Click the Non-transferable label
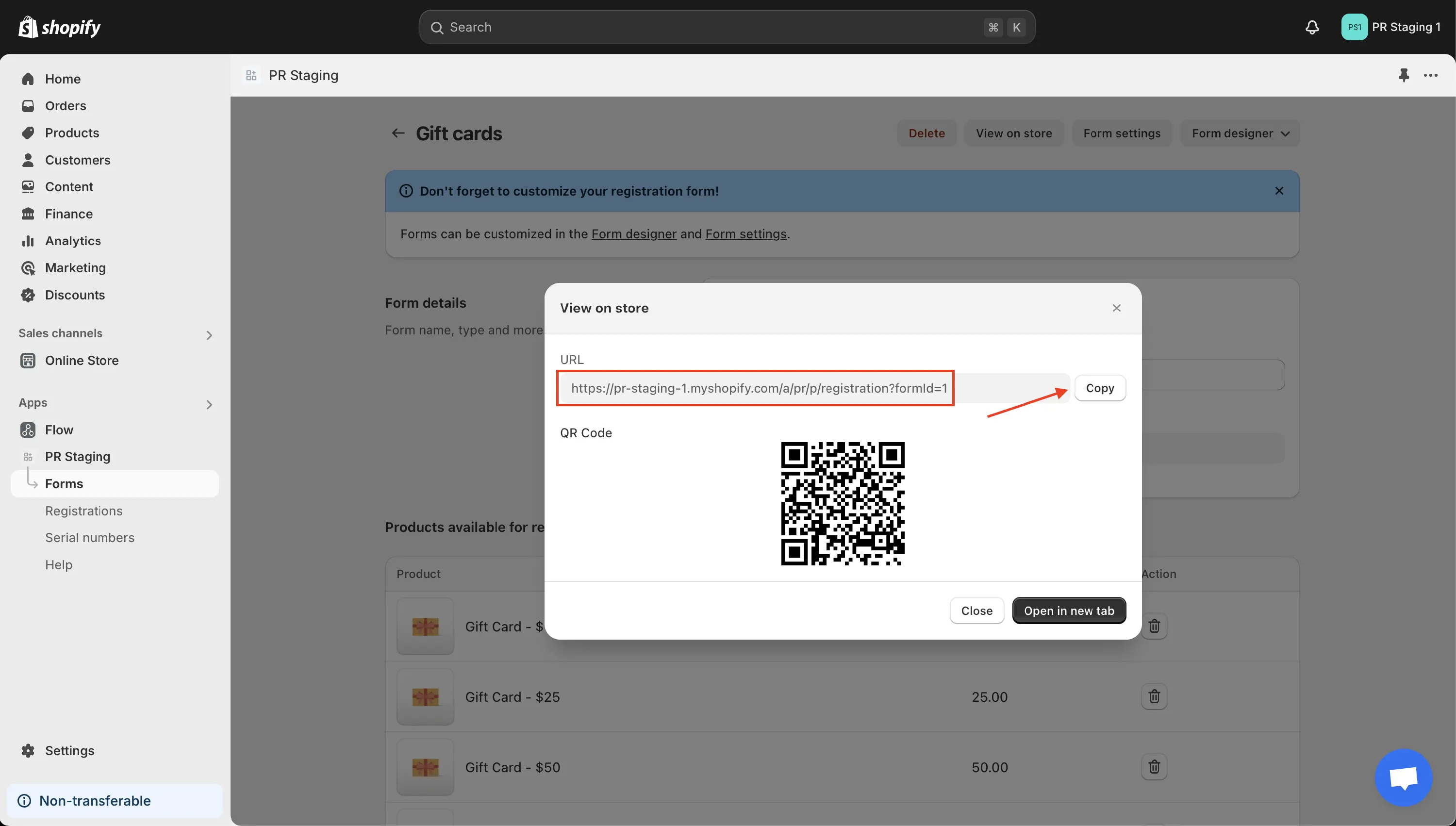The image size is (1456, 826). pos(95,800)
